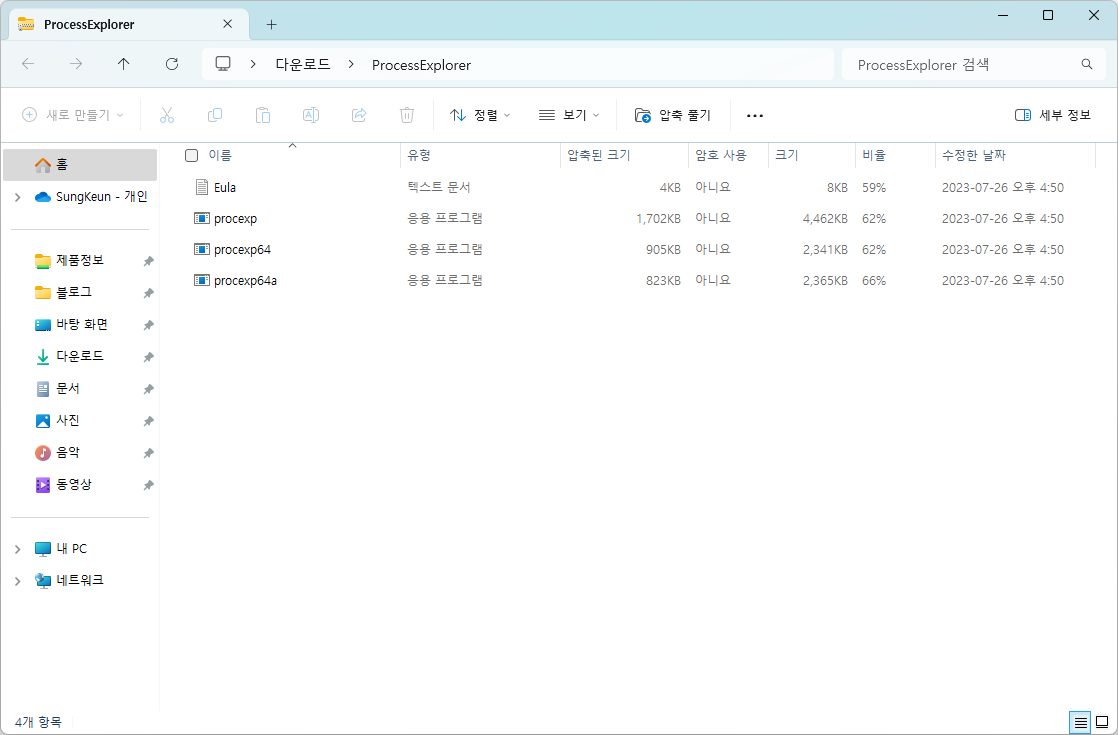Refresh the folder view

(172, 64)
